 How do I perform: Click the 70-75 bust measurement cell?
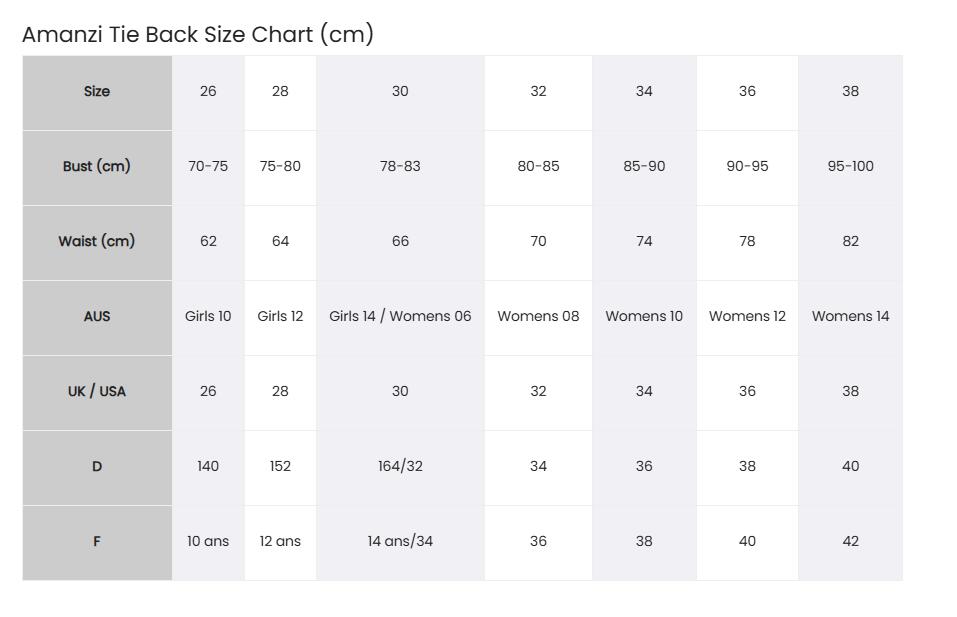coord(208,167)
